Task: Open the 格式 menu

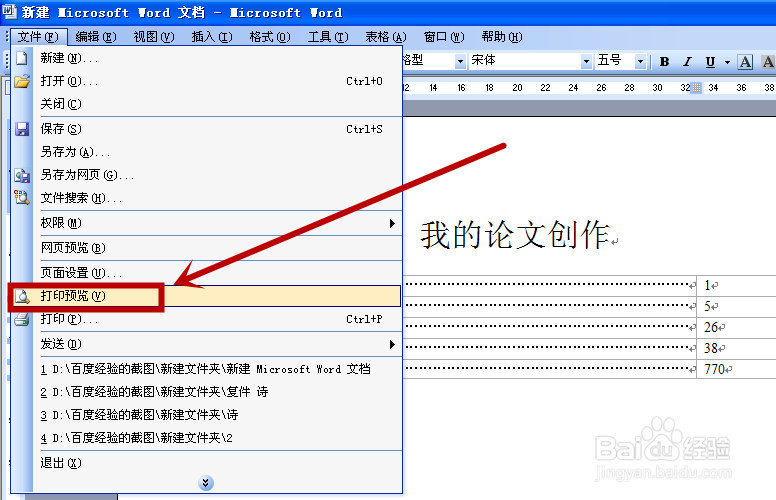Action: (x=270, y=37)
